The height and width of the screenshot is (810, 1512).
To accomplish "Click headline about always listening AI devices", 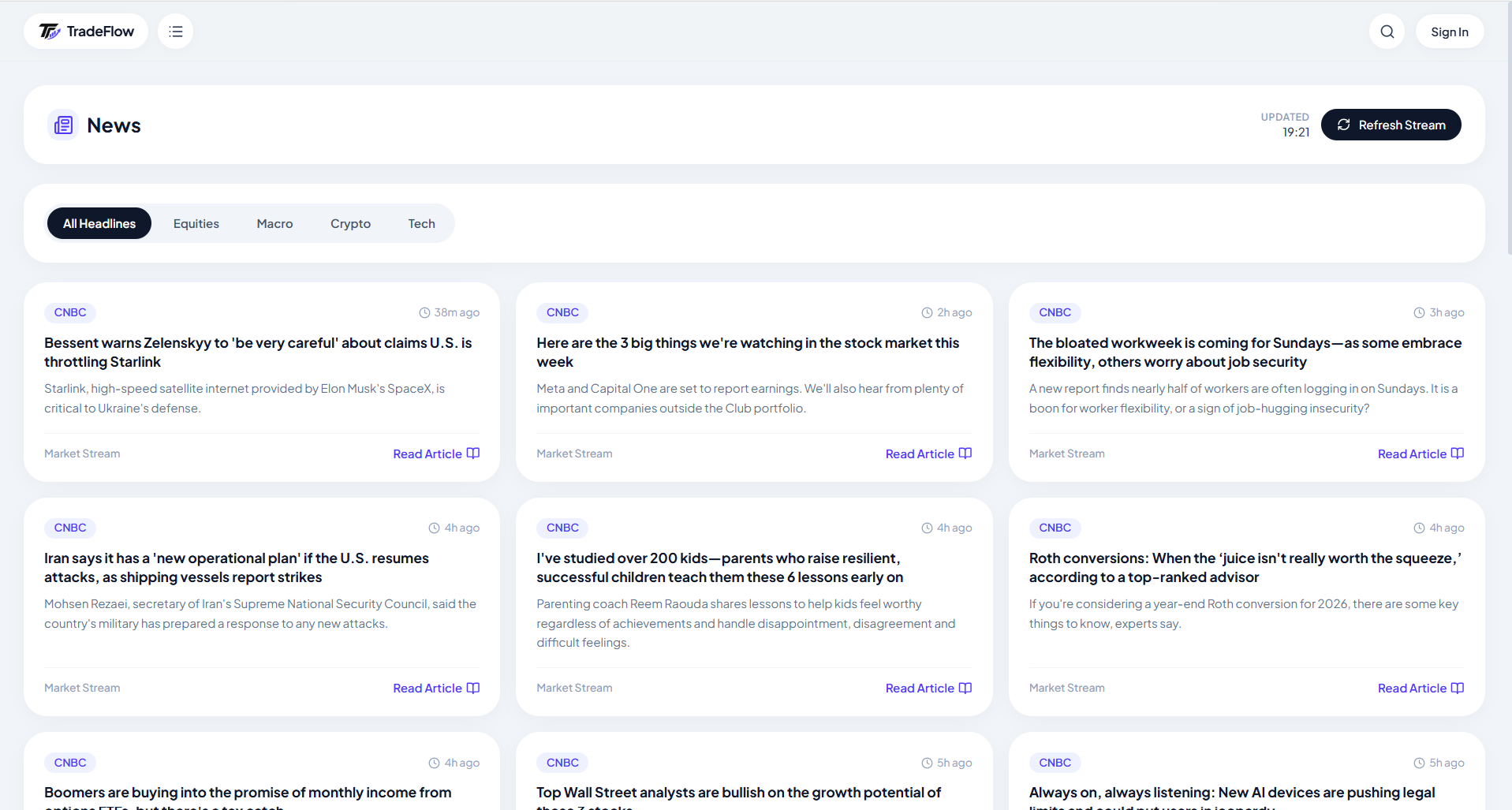I will (1232, 797).
